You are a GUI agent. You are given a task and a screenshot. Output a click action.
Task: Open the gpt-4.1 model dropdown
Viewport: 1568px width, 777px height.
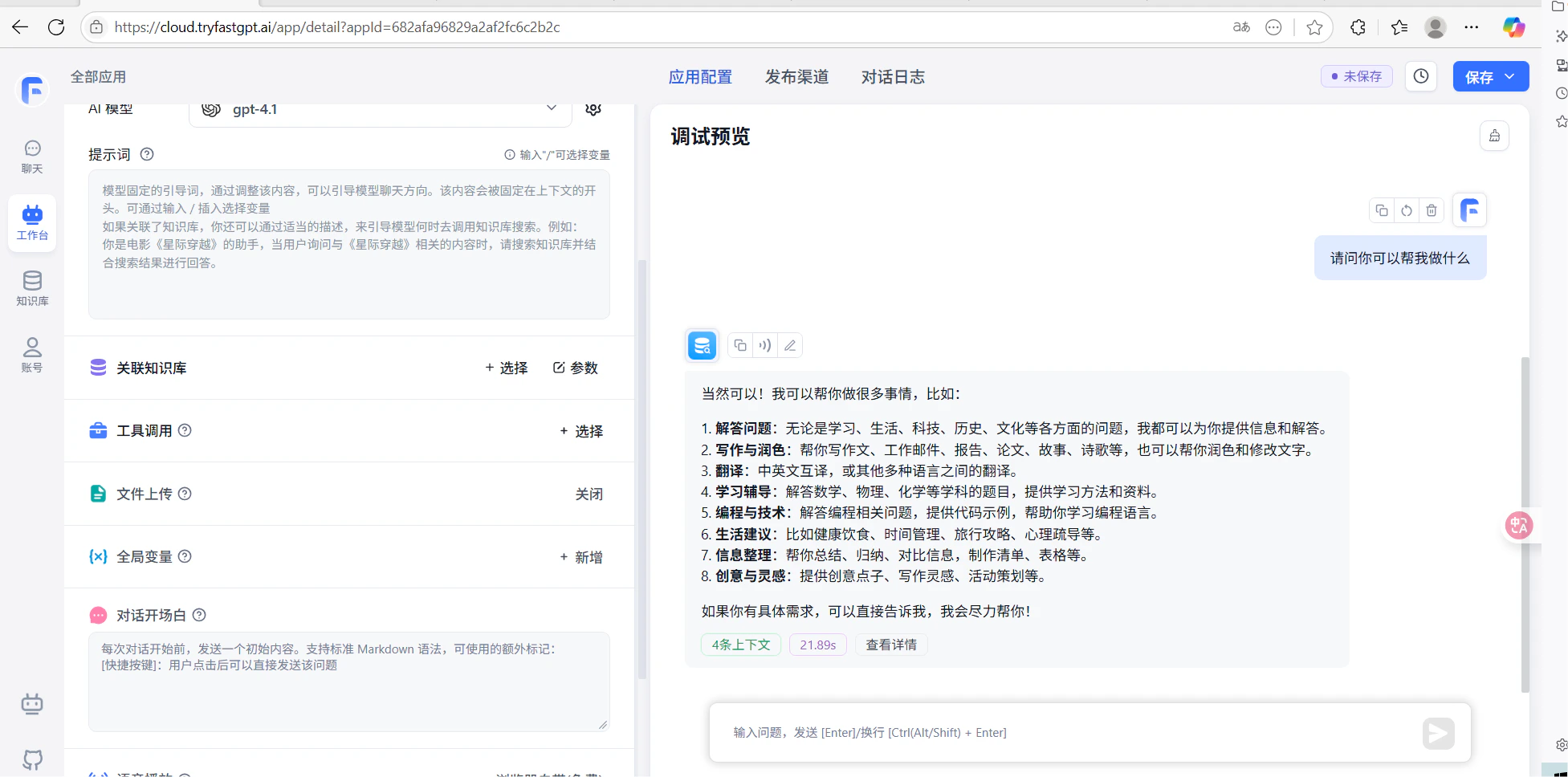(379, 110)
